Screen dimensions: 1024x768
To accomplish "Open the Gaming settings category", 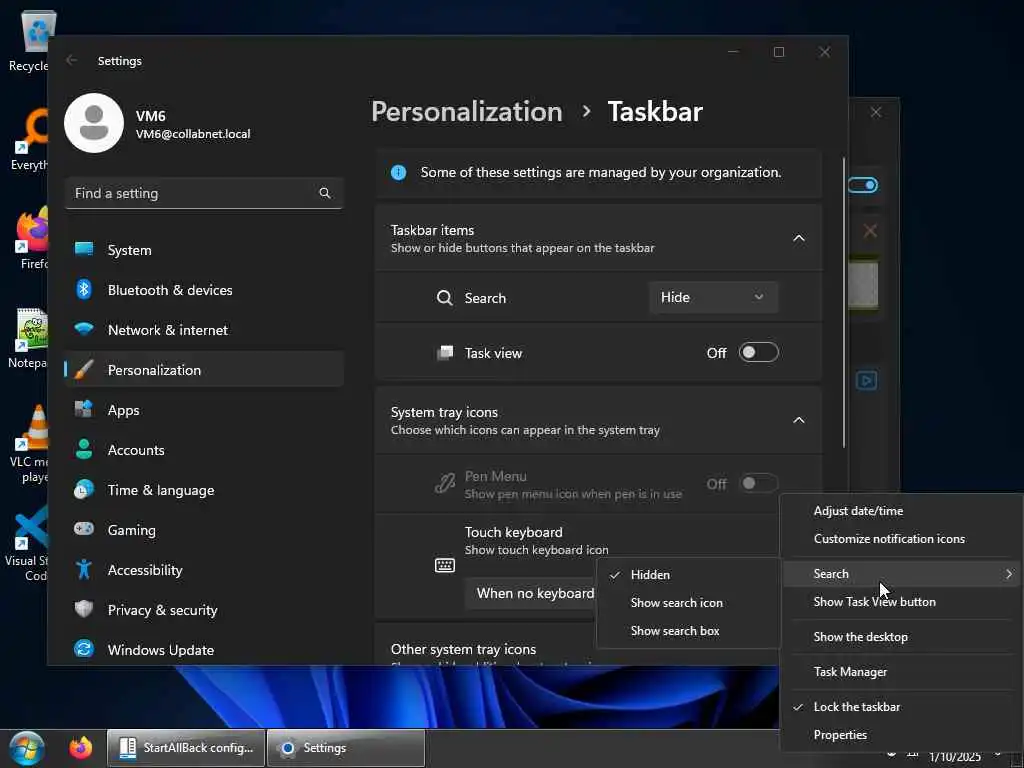I will 204,530.
